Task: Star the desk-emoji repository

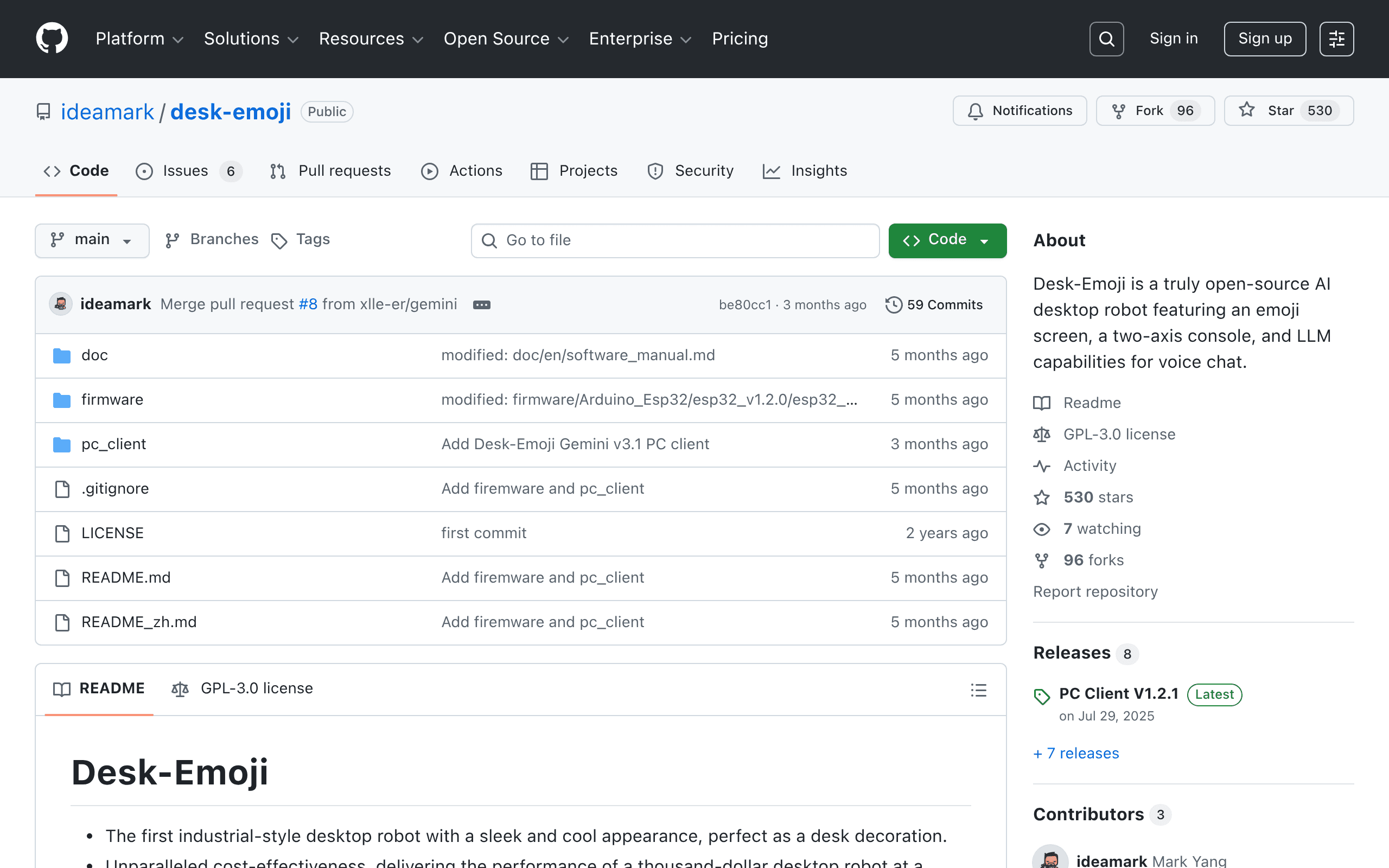Action: tap(1289, 111)
